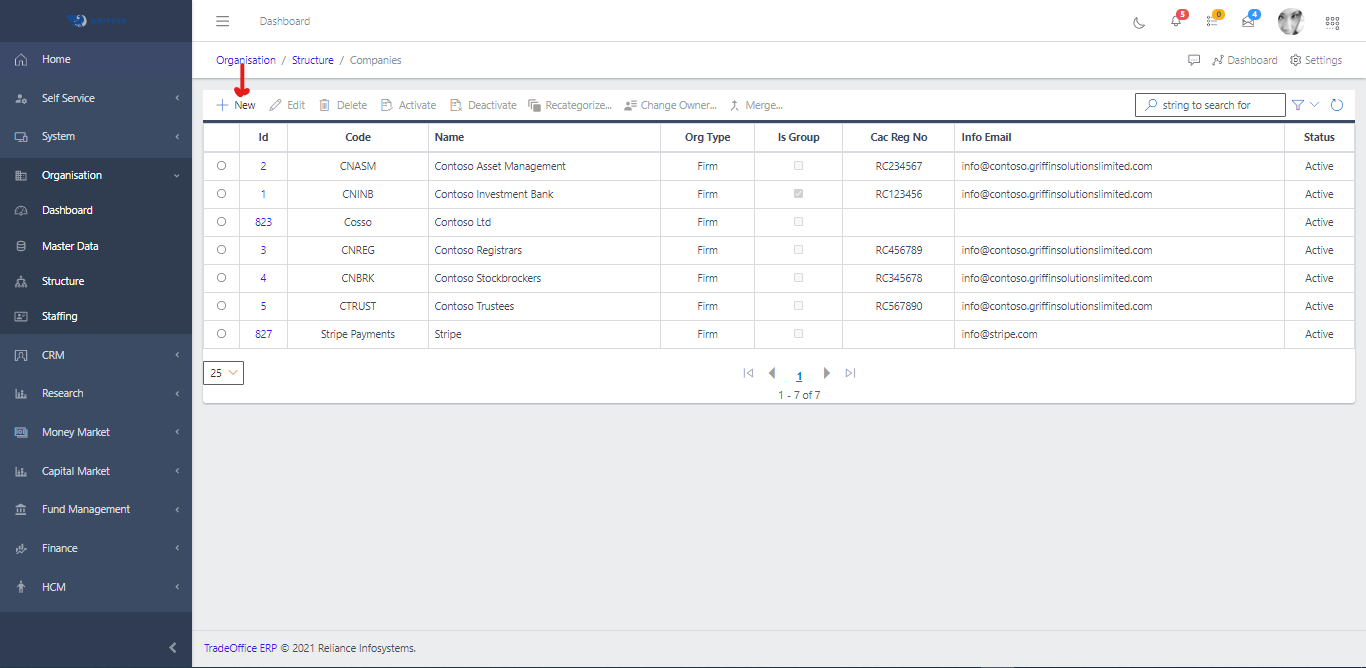Expand the filter dropdown arrow

point(1314,105)
